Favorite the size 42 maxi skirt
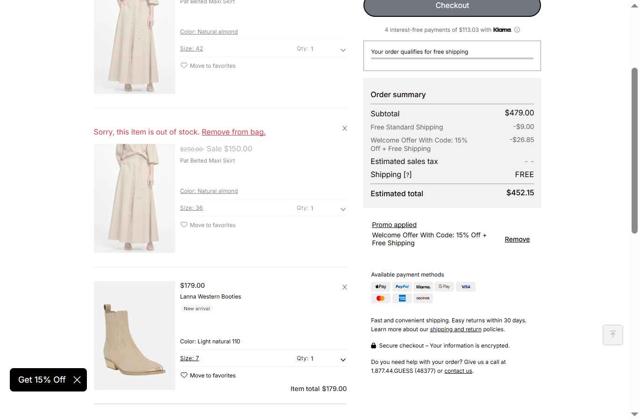This screenshot has height=420, width=640. point(208,66)
